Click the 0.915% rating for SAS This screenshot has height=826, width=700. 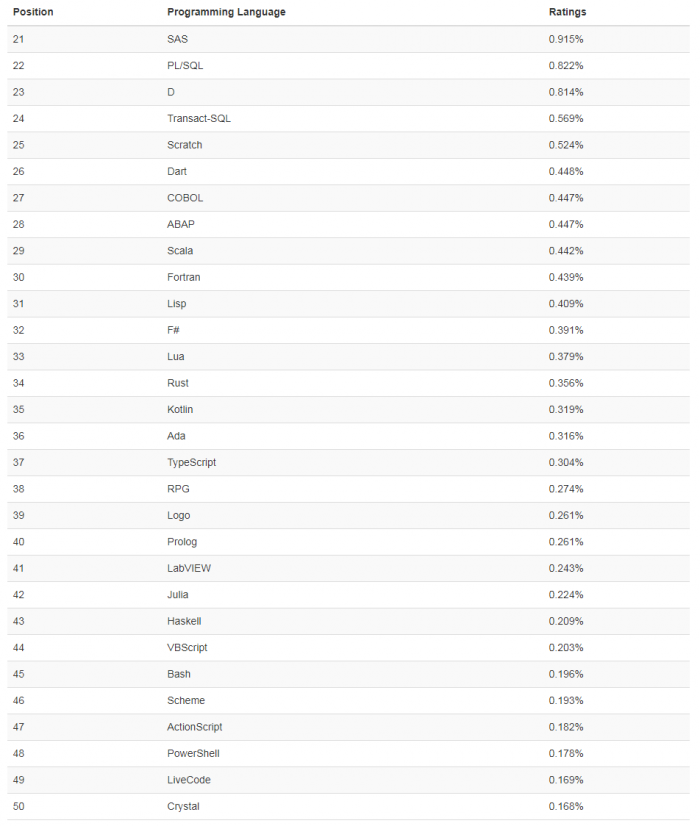566,39
